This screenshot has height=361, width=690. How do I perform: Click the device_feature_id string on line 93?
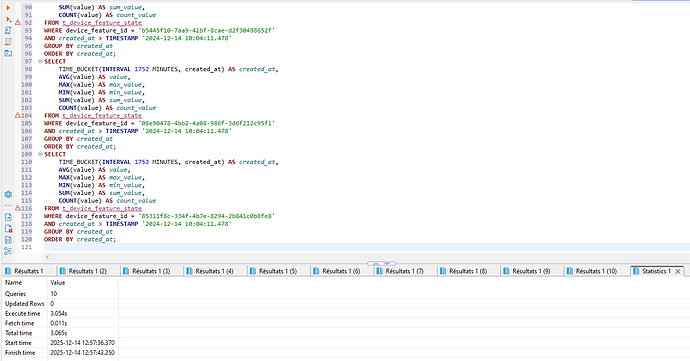(x=207, y=30)
